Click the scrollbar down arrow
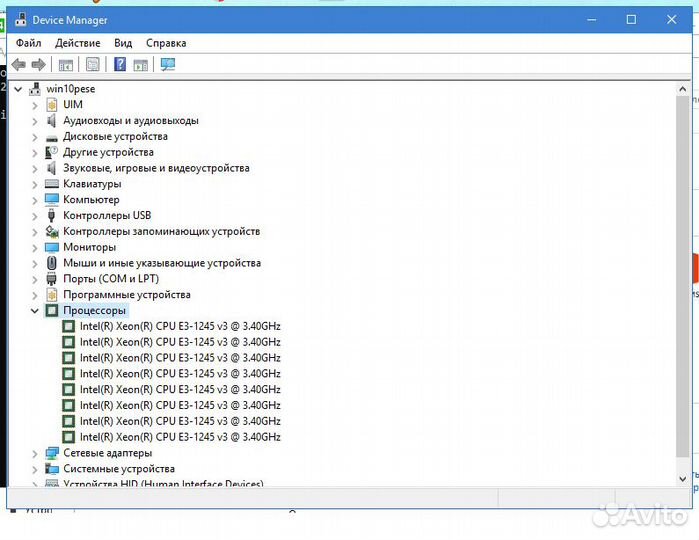Screen dimensions: 699x540 (x=683, y=479)
